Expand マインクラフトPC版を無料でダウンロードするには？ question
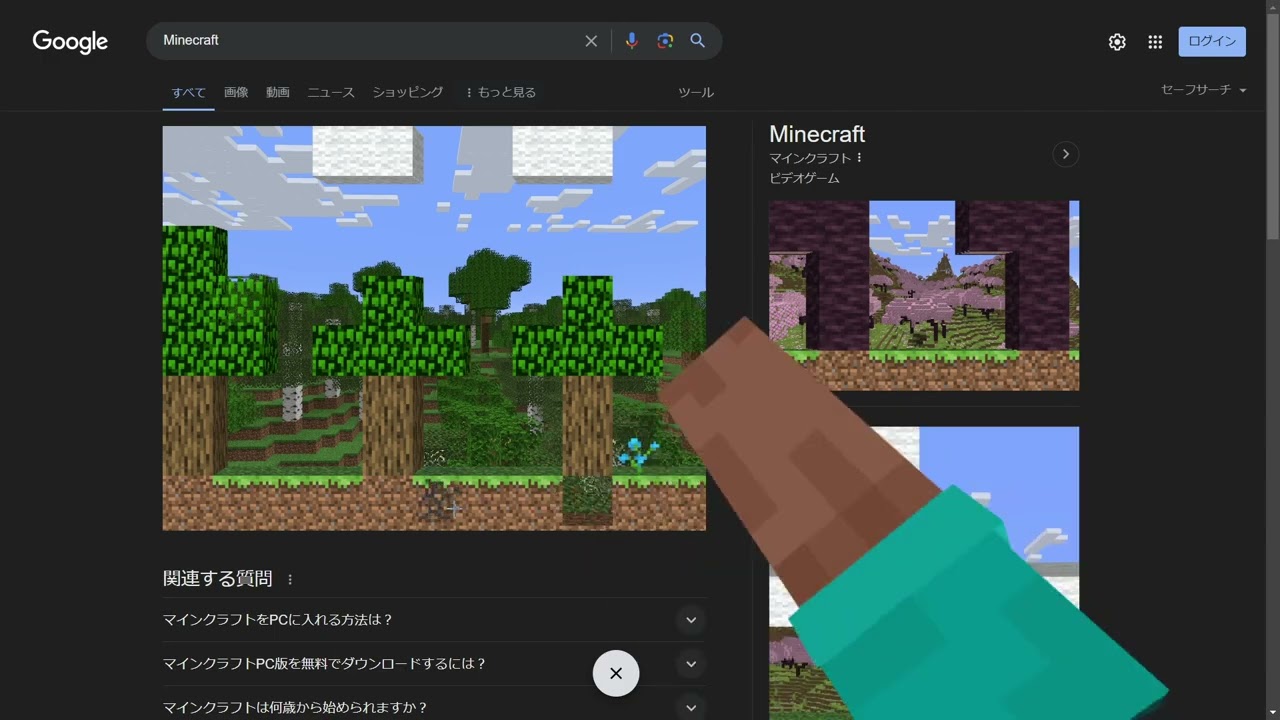This screenshot has height=720, width=1280. coord(434,664)
